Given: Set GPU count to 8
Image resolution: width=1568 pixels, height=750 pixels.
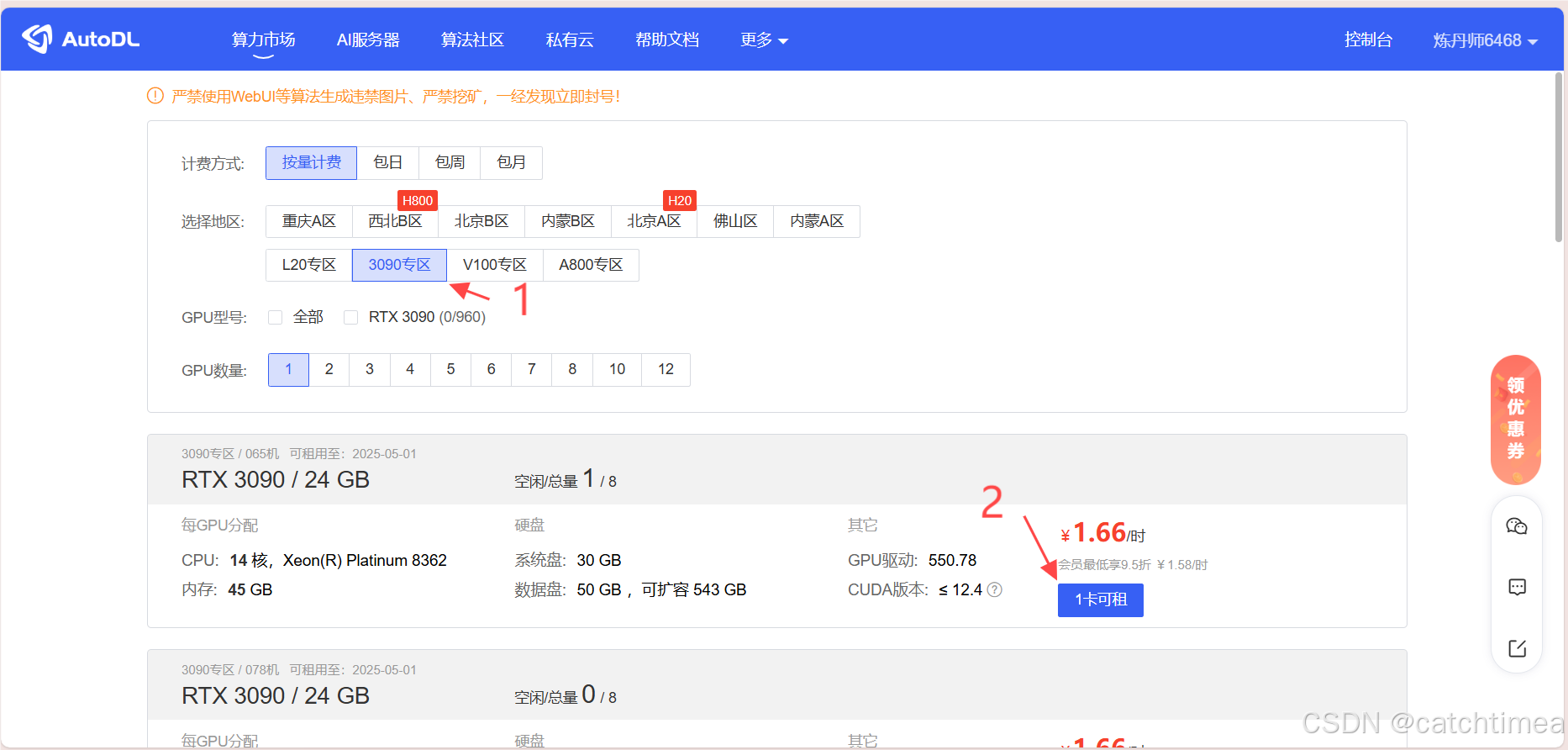Looking at the screenshot, I should (x=572, y=370).
